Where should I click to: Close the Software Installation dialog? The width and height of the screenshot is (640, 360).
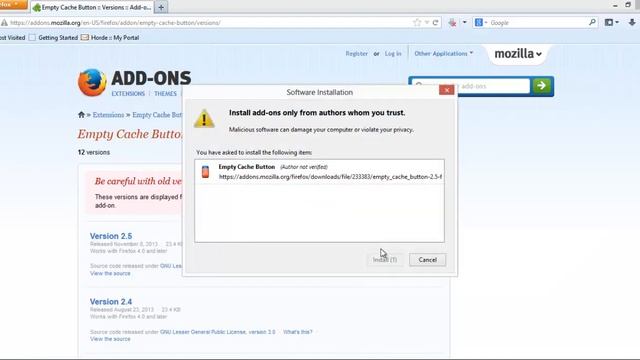[x=447, y=90]
